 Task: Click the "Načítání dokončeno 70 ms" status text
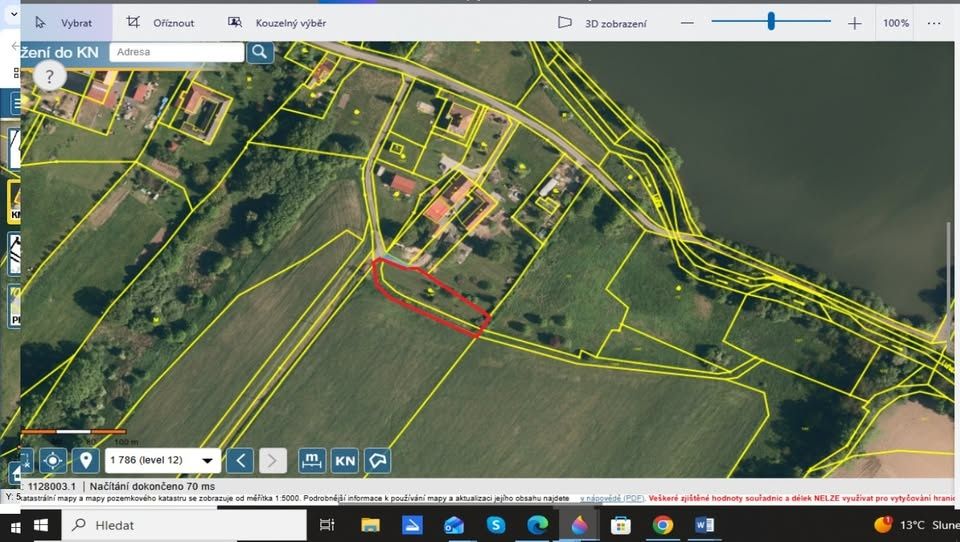[152, 486]
